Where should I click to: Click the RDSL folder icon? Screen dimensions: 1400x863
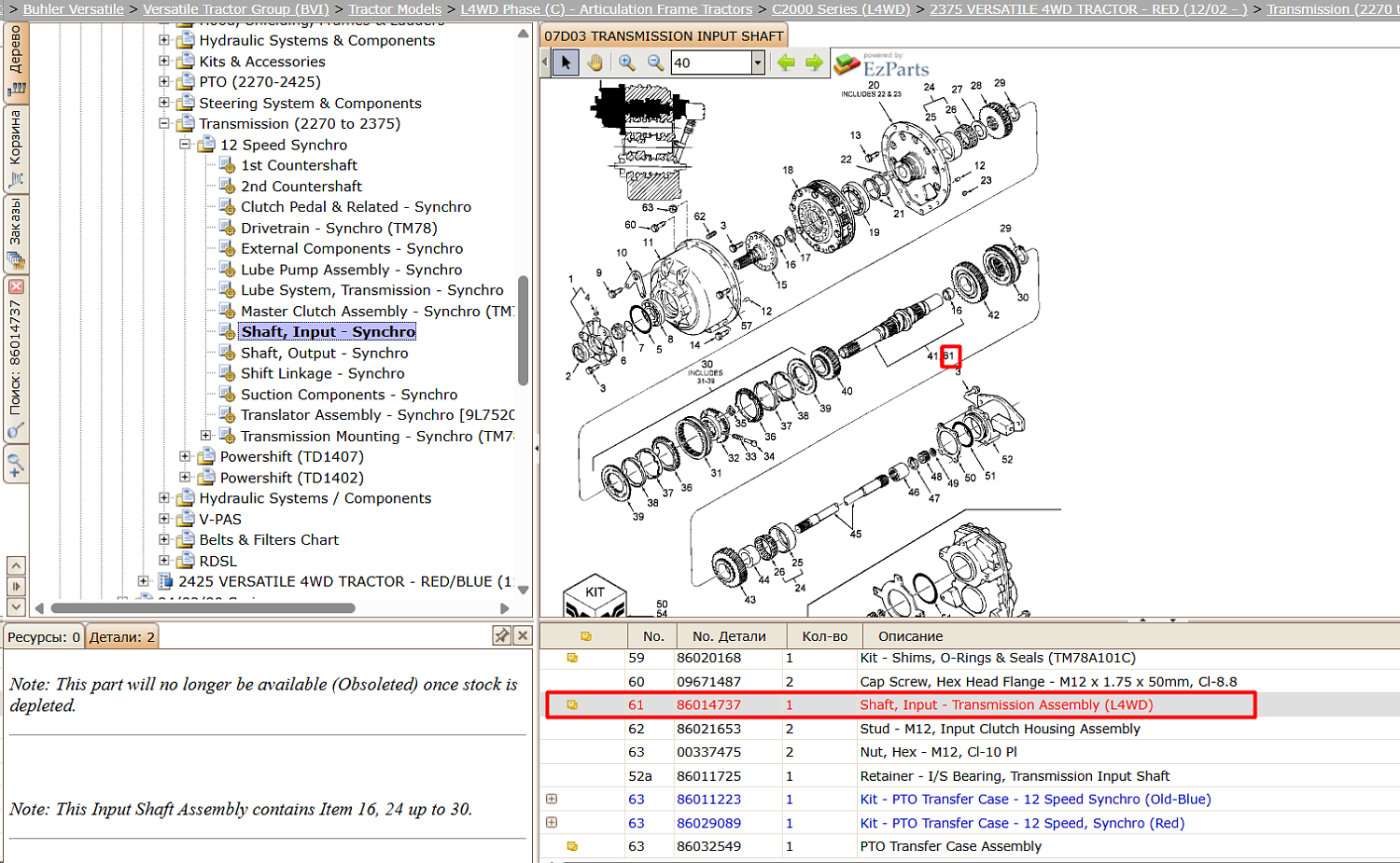[x=186, y=561]
